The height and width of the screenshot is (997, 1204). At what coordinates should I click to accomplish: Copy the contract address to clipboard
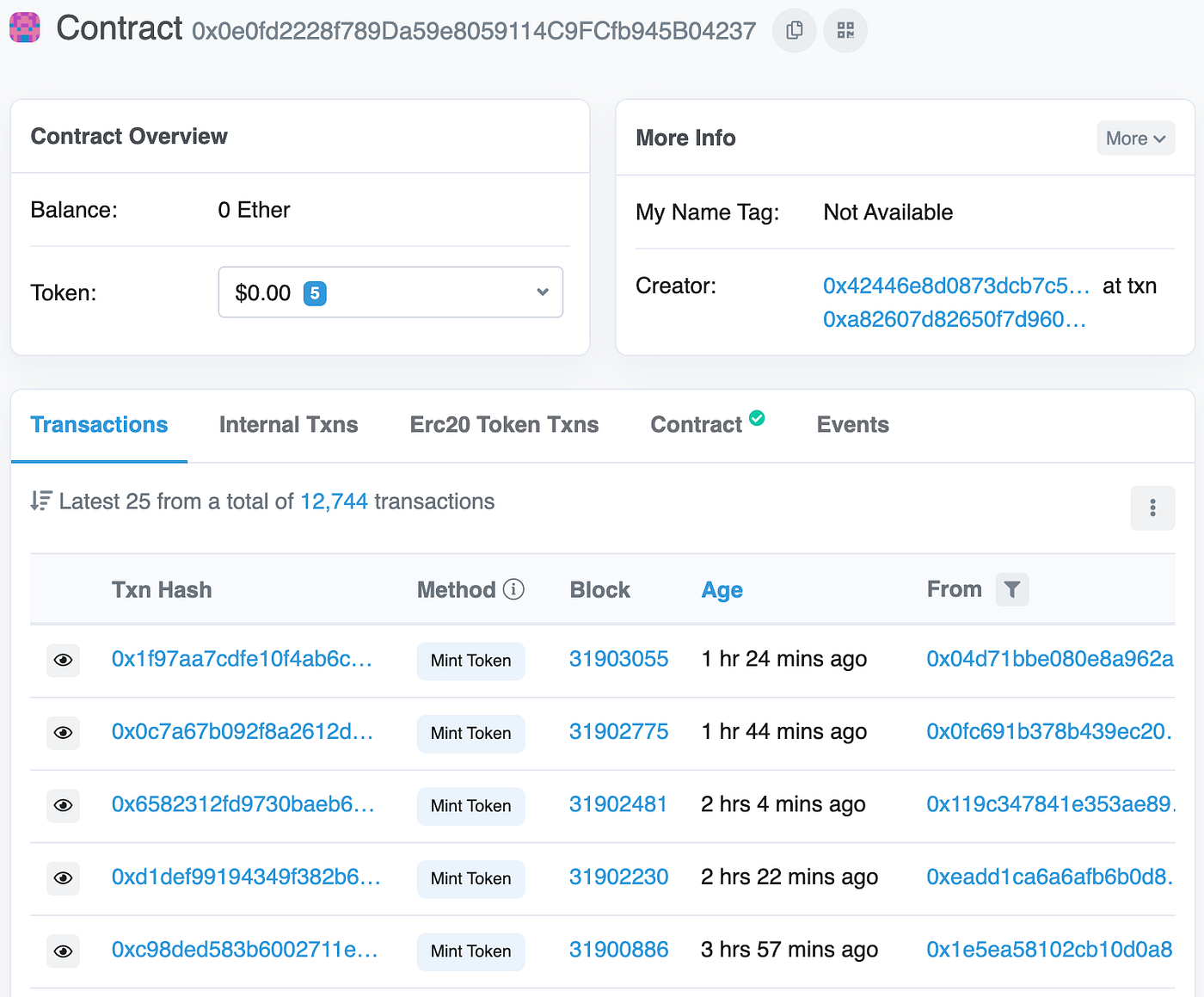[794, 31]
